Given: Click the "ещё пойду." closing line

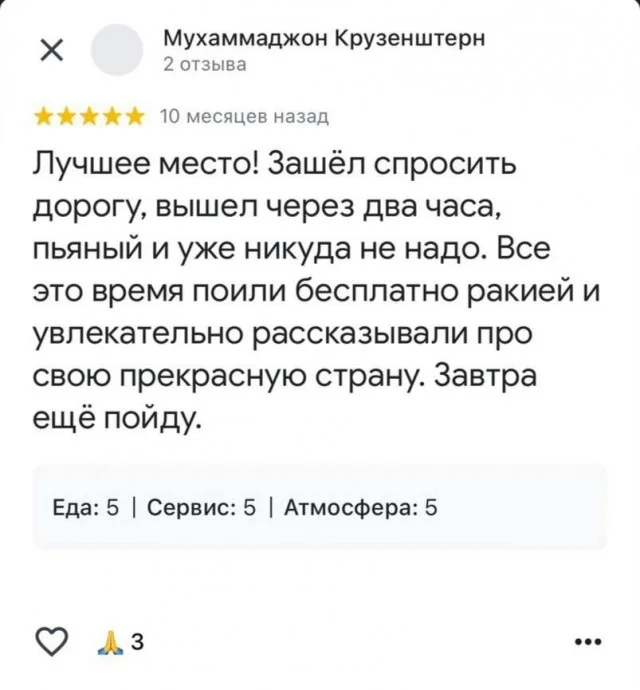Looking at the screenshot, I should coord(118,411).
